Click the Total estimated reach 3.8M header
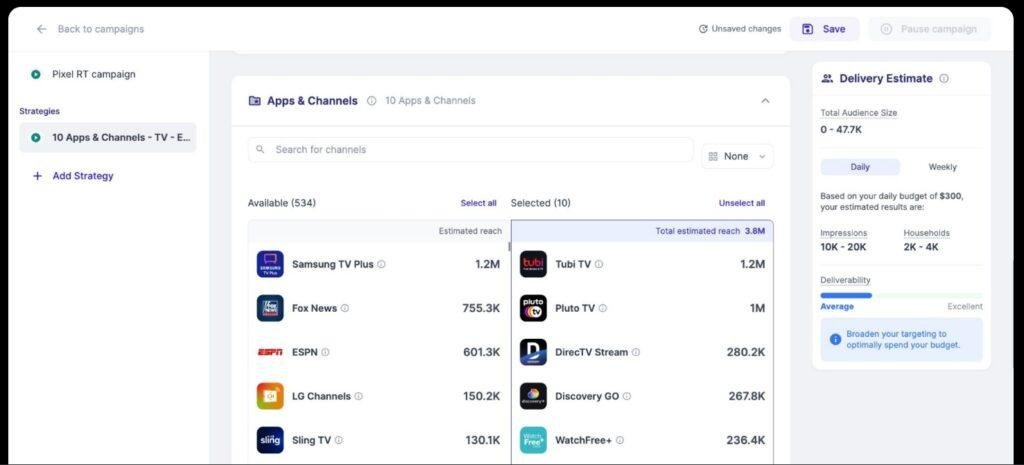 [x=710, y=231]
